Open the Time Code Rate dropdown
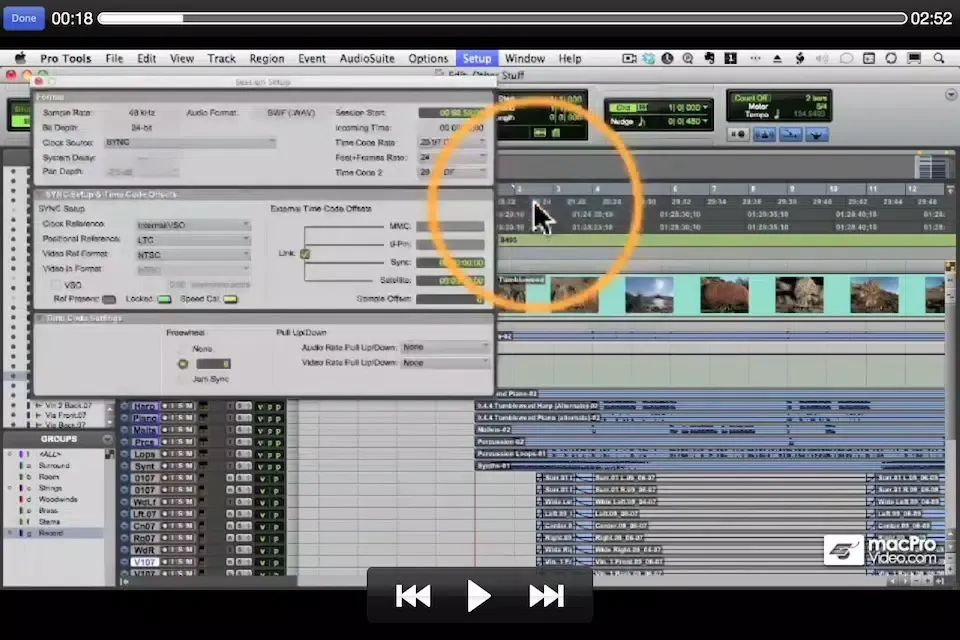 point(452,142)
